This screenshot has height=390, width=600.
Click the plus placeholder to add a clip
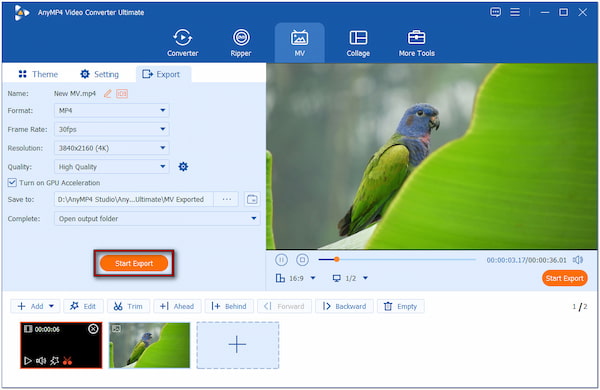pos(238,345)
